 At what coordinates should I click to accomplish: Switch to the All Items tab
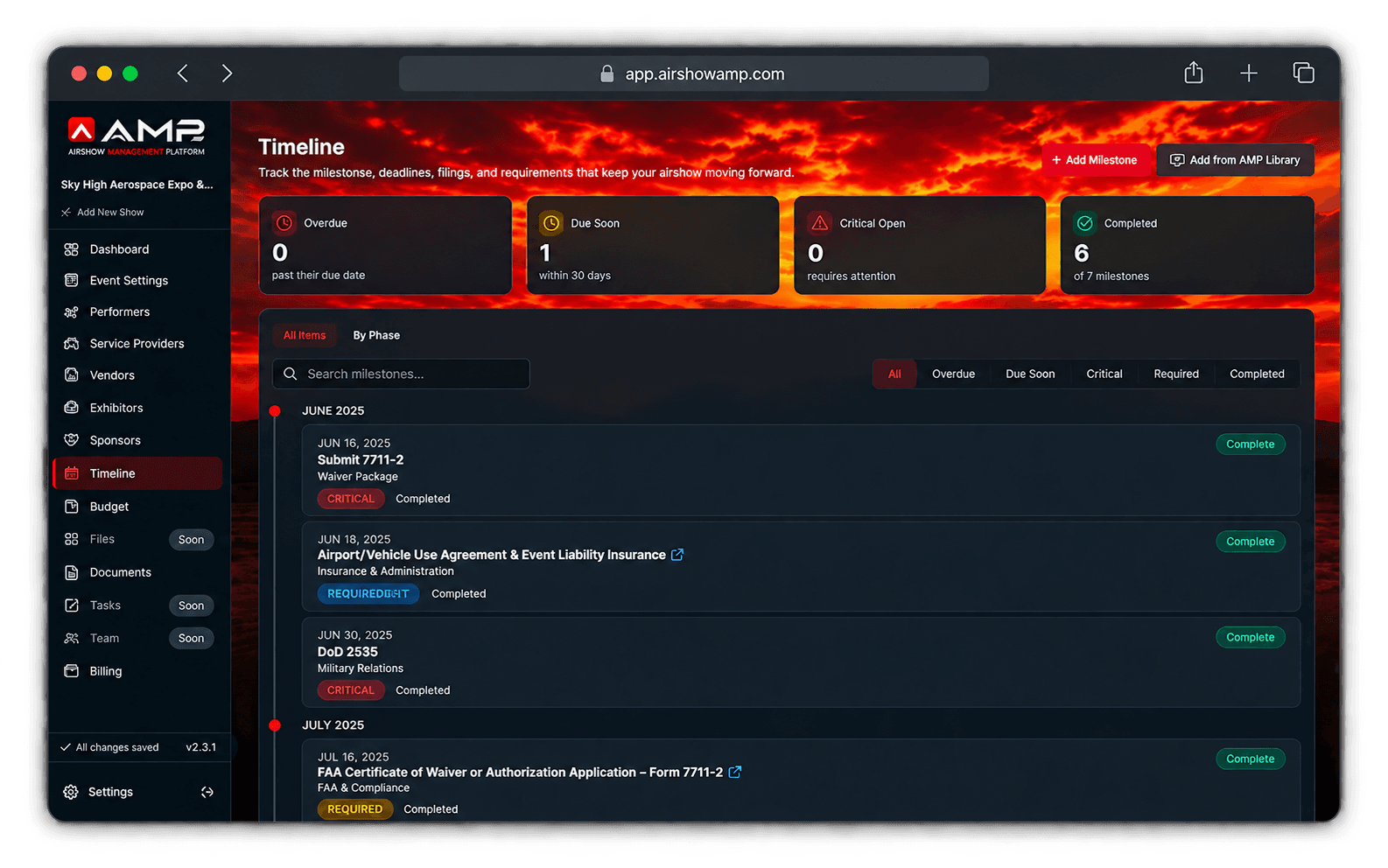305,335
